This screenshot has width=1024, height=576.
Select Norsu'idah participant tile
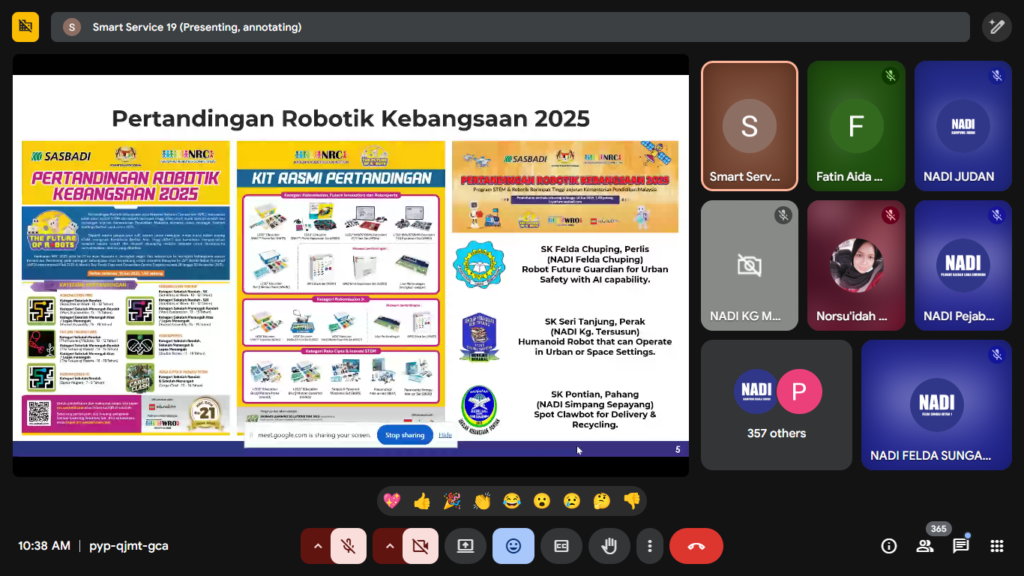pyautogui.click(x=856, y=265)
